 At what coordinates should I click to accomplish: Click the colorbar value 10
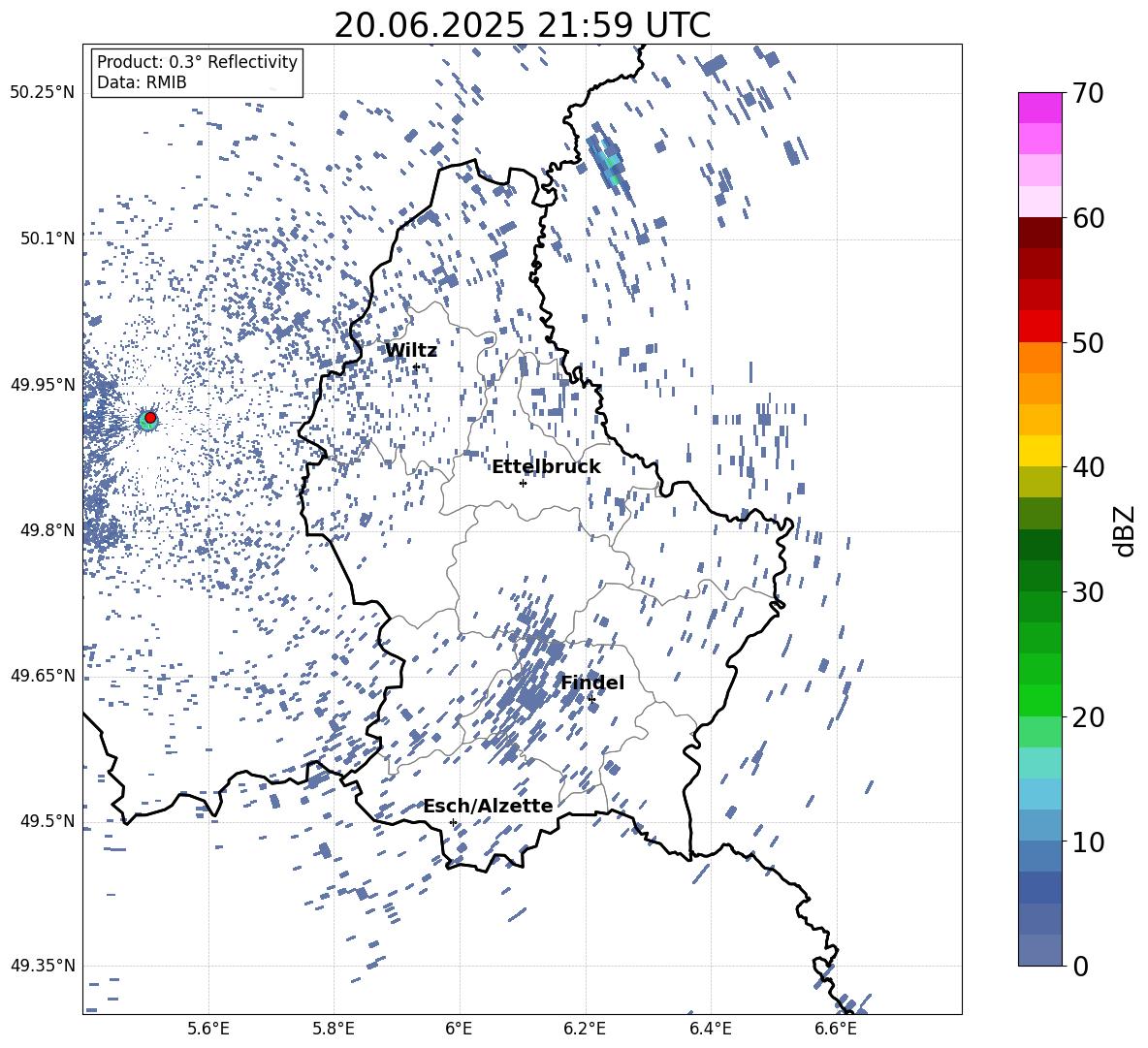[x=1088, y=842]
